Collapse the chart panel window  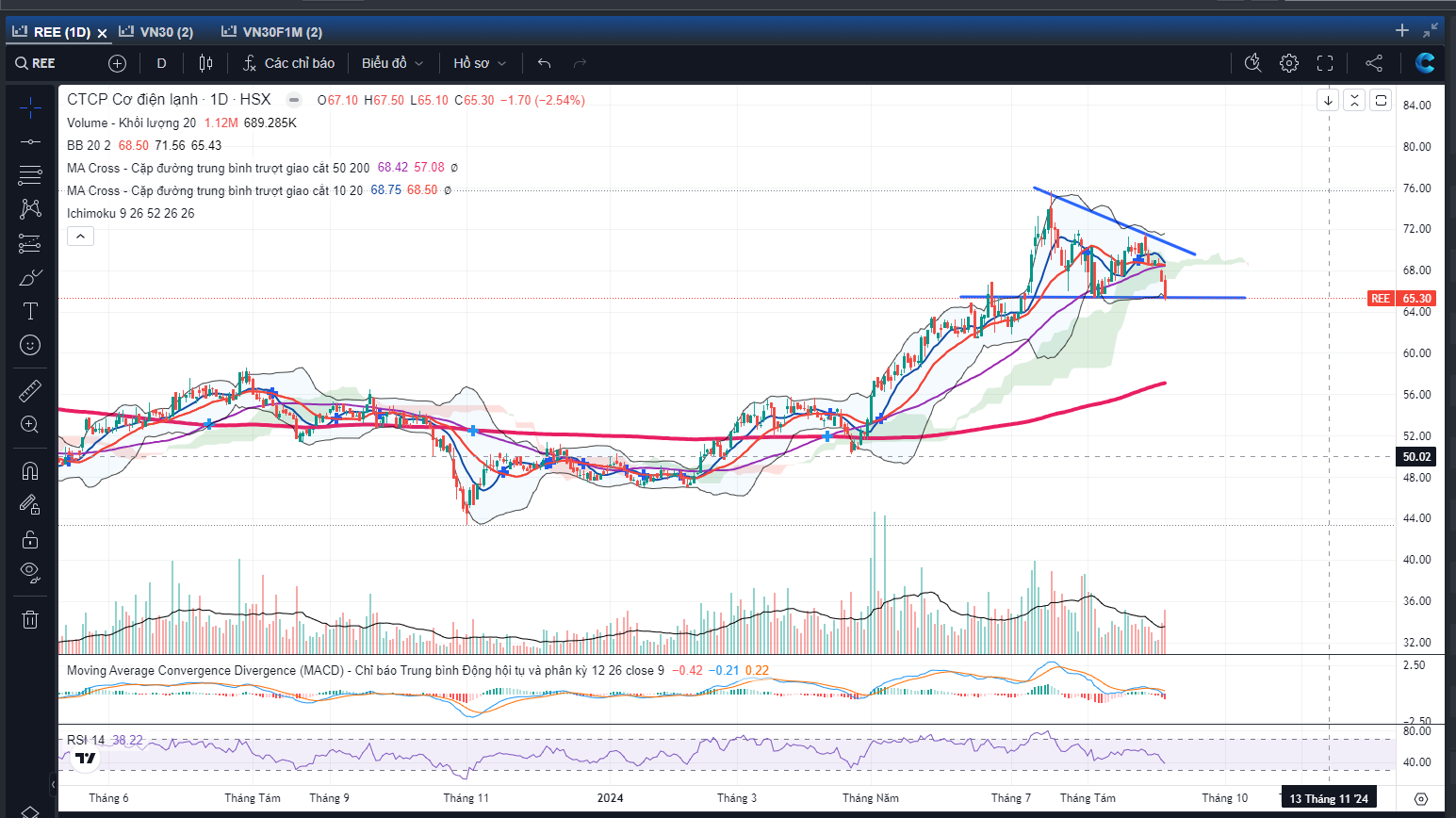coord(1432,30)
